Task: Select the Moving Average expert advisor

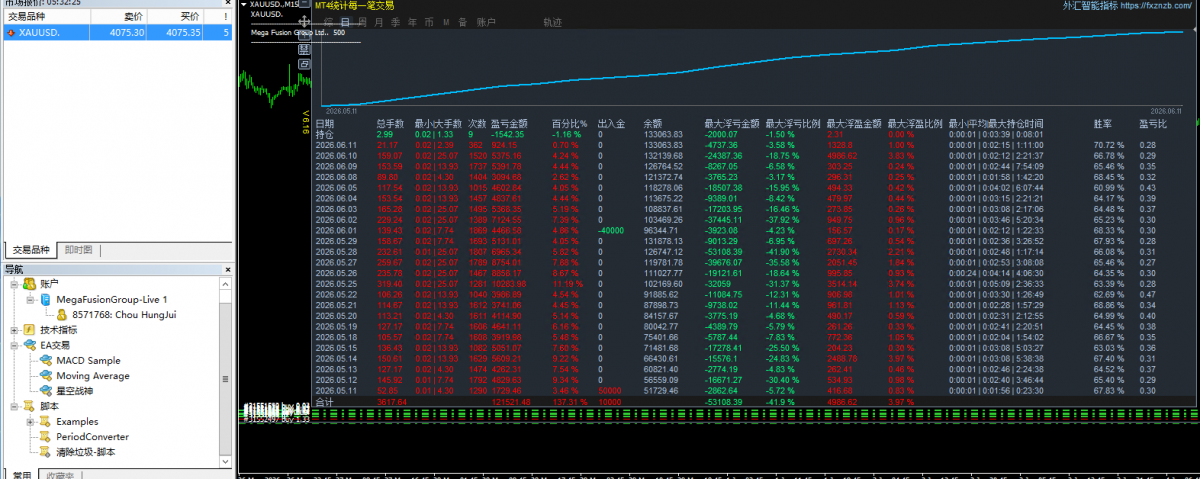Action: click(x=93, y=376)
